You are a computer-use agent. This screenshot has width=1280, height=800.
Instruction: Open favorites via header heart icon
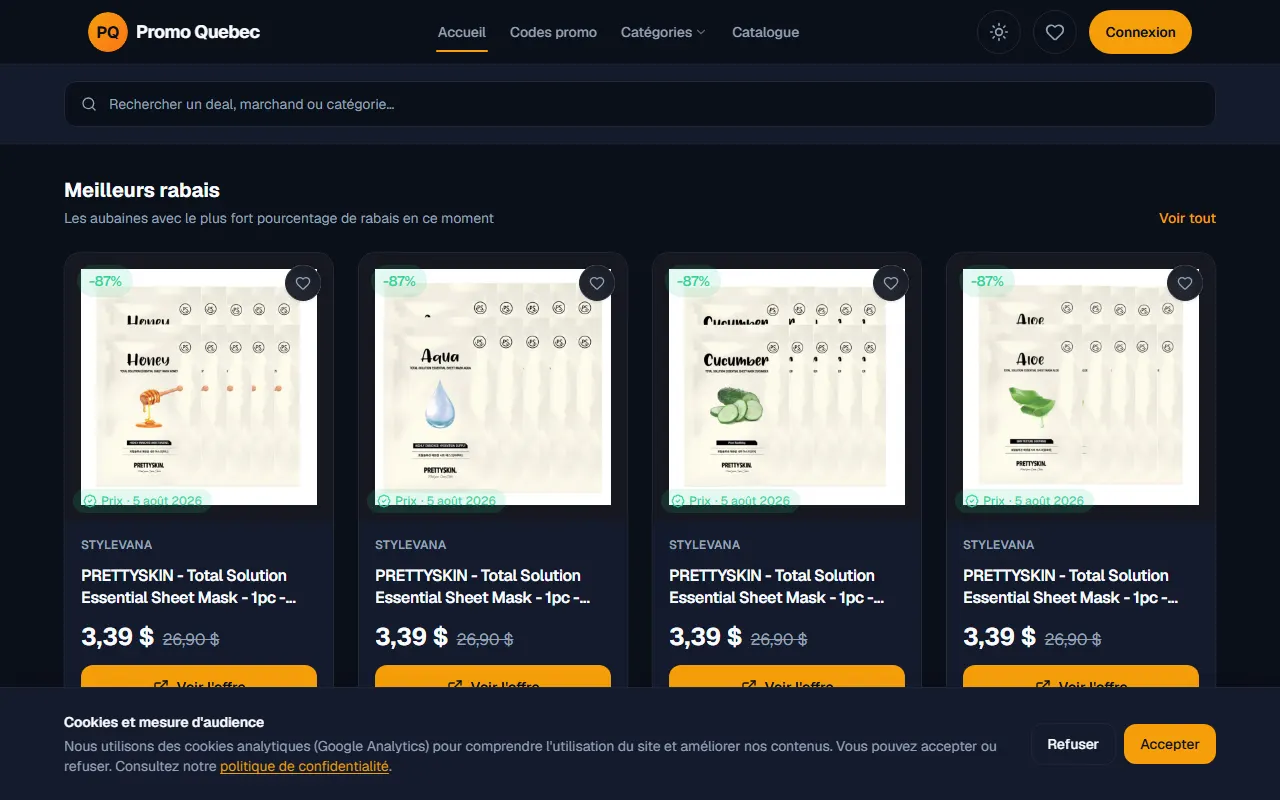[x=1054, y=32]
